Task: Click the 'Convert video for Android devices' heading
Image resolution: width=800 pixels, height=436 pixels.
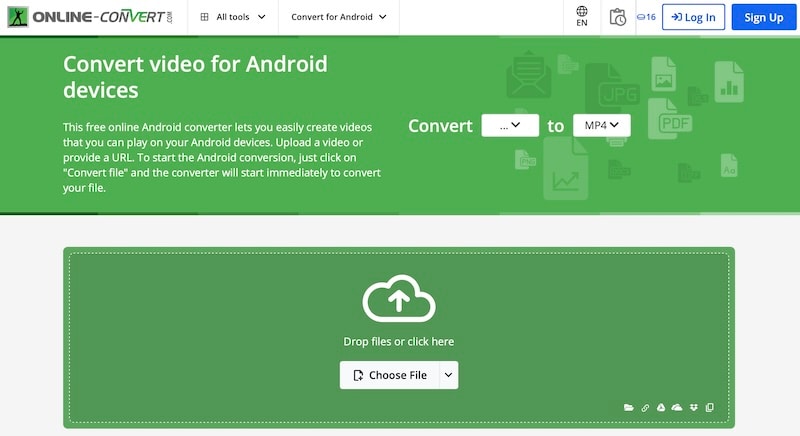Action: (195, 77)
